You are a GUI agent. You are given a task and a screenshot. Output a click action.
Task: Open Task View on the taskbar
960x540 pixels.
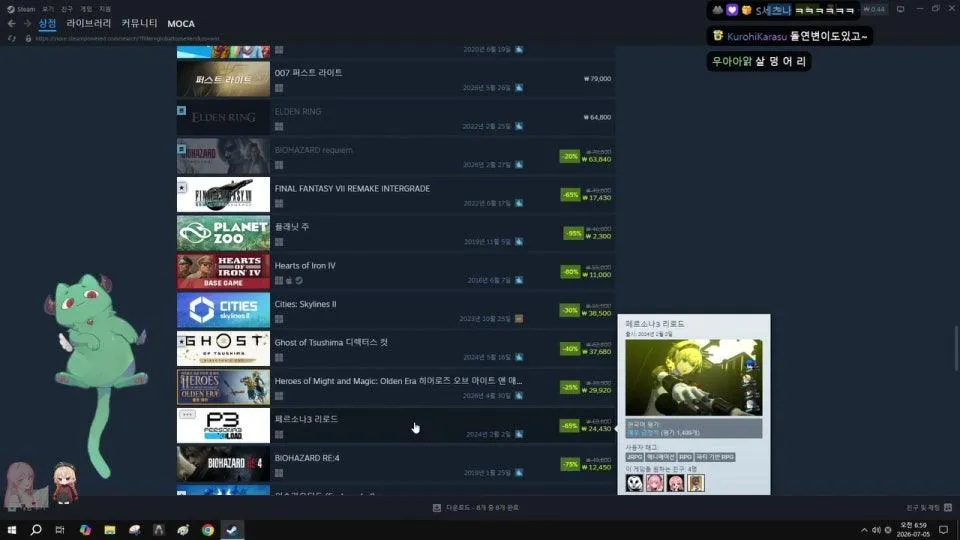click(x=60, y=530)
